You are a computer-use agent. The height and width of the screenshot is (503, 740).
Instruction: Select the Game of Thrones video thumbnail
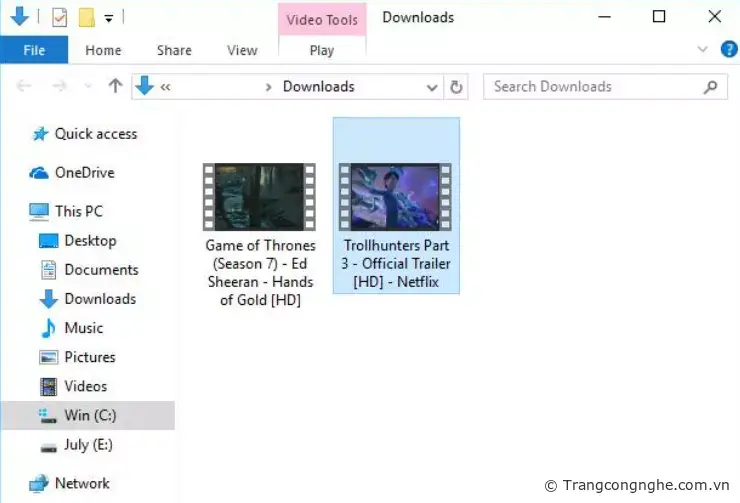point(259,197)
